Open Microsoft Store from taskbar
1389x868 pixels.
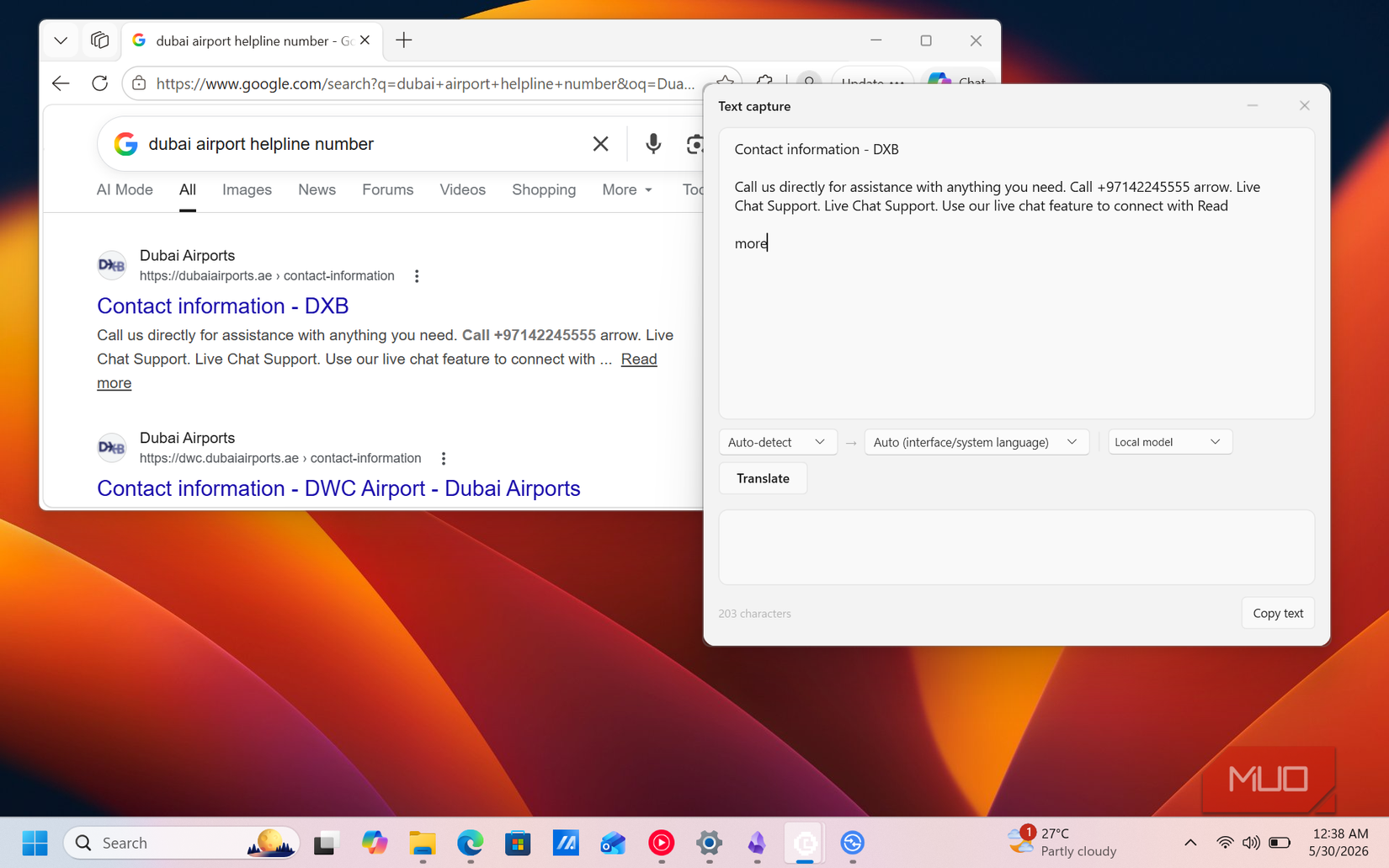[518, 843]
